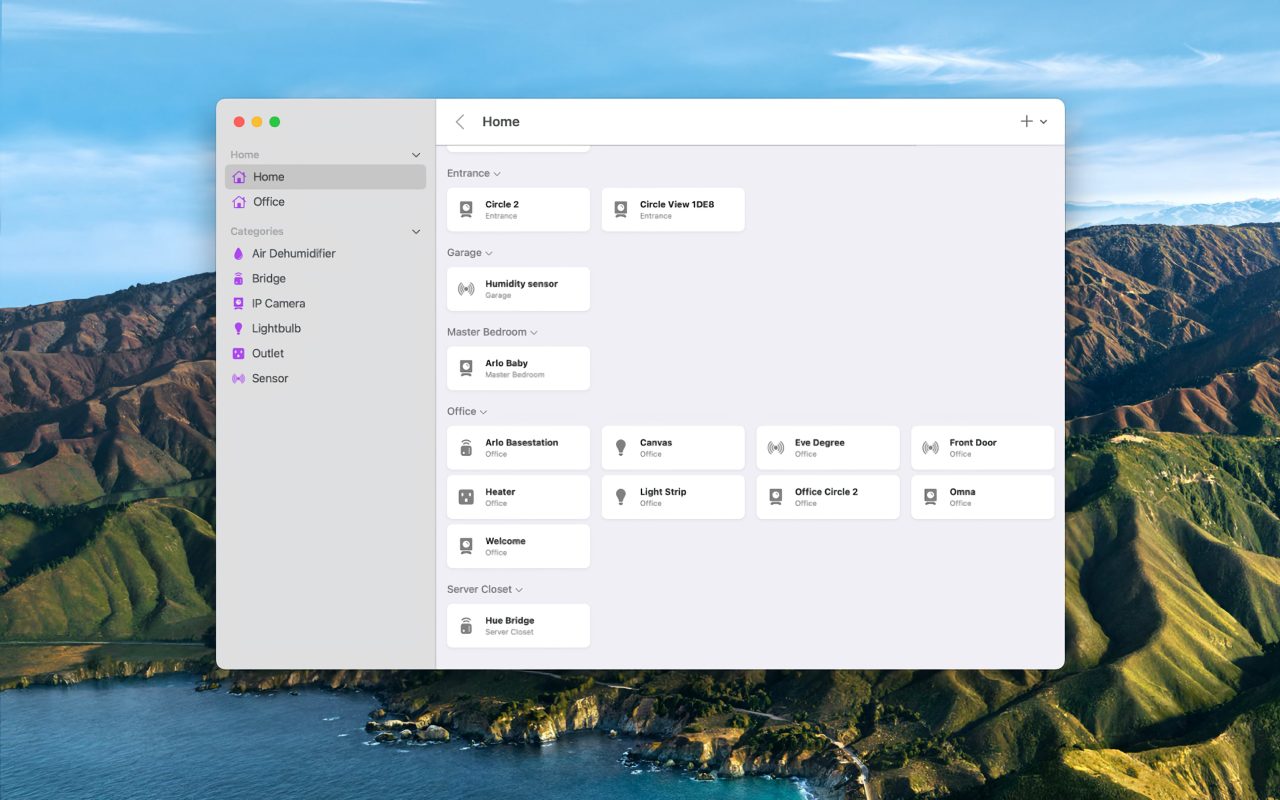This screenshot has width=1280, height=800.
Task: Click the lightbulb icon on the Canvas tile
Action: point(619,447)
